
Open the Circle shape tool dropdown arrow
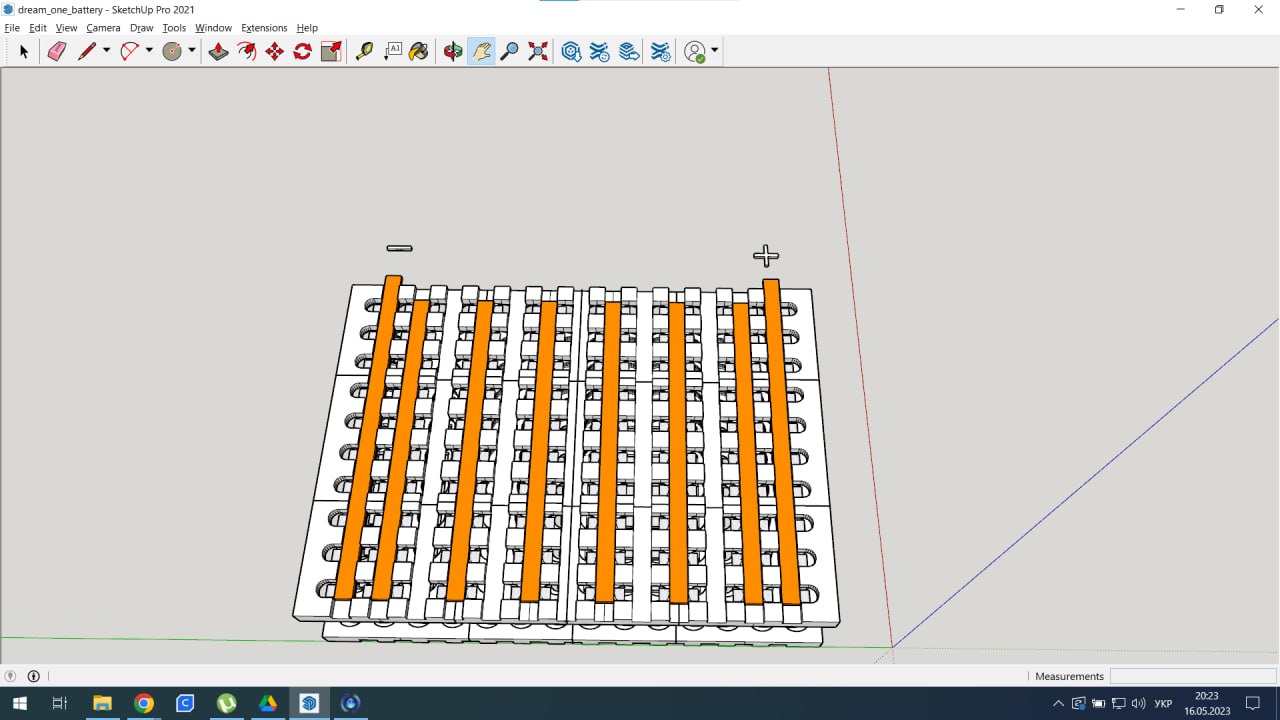coord(191,51)
